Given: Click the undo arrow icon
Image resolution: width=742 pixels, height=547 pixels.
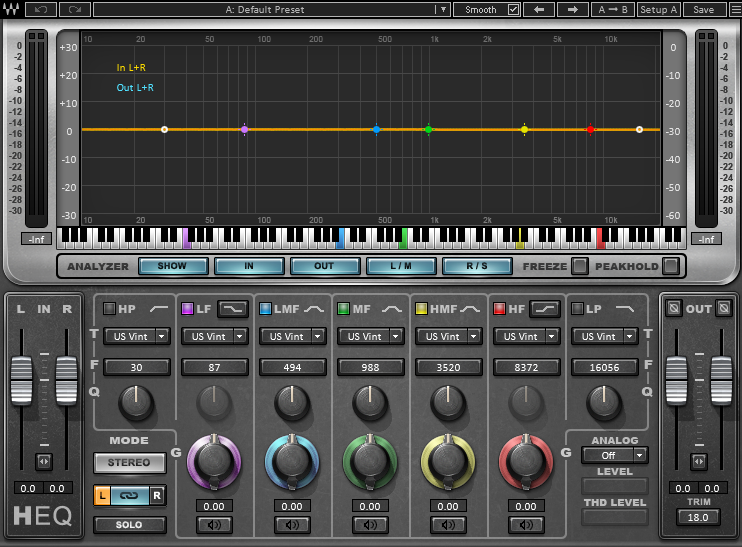Looking at the screenshot, I should coord(40,9).
